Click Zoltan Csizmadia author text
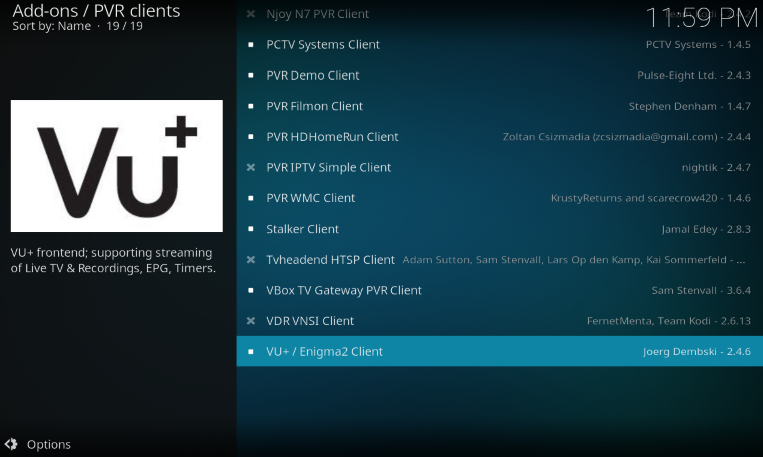Image resolution: width=763 pixels, height=457 pixels. [x=627, y=137]
